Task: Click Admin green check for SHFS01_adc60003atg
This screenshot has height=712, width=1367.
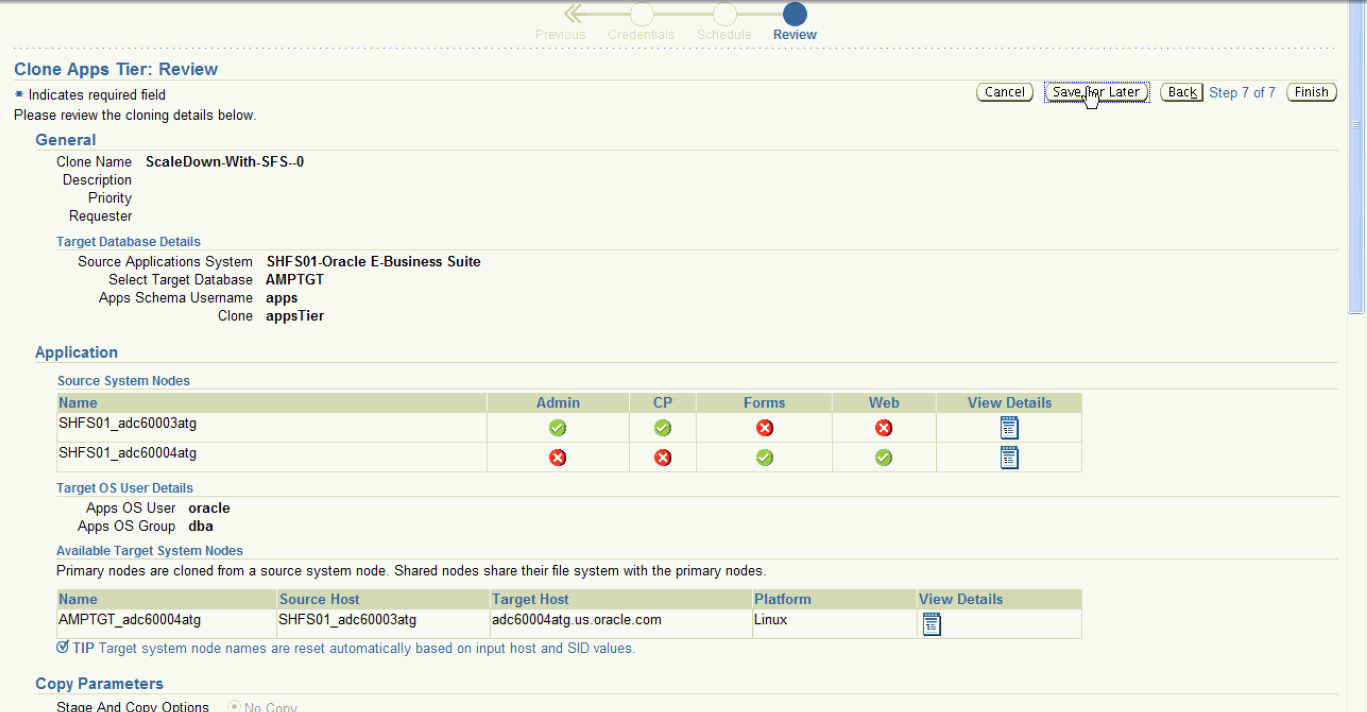Action: pos(557,428)
